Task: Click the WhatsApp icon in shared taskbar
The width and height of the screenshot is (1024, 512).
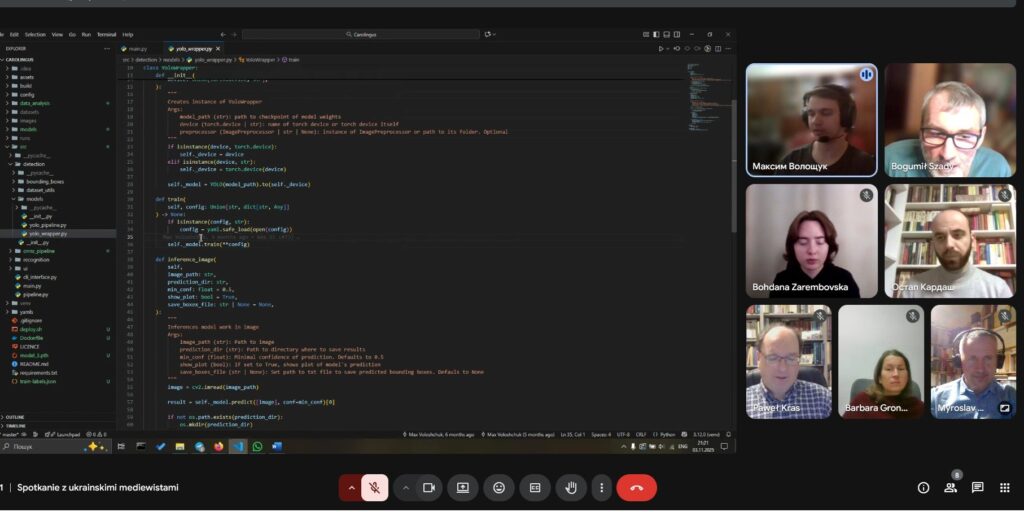Action: [x=257, y=447]
